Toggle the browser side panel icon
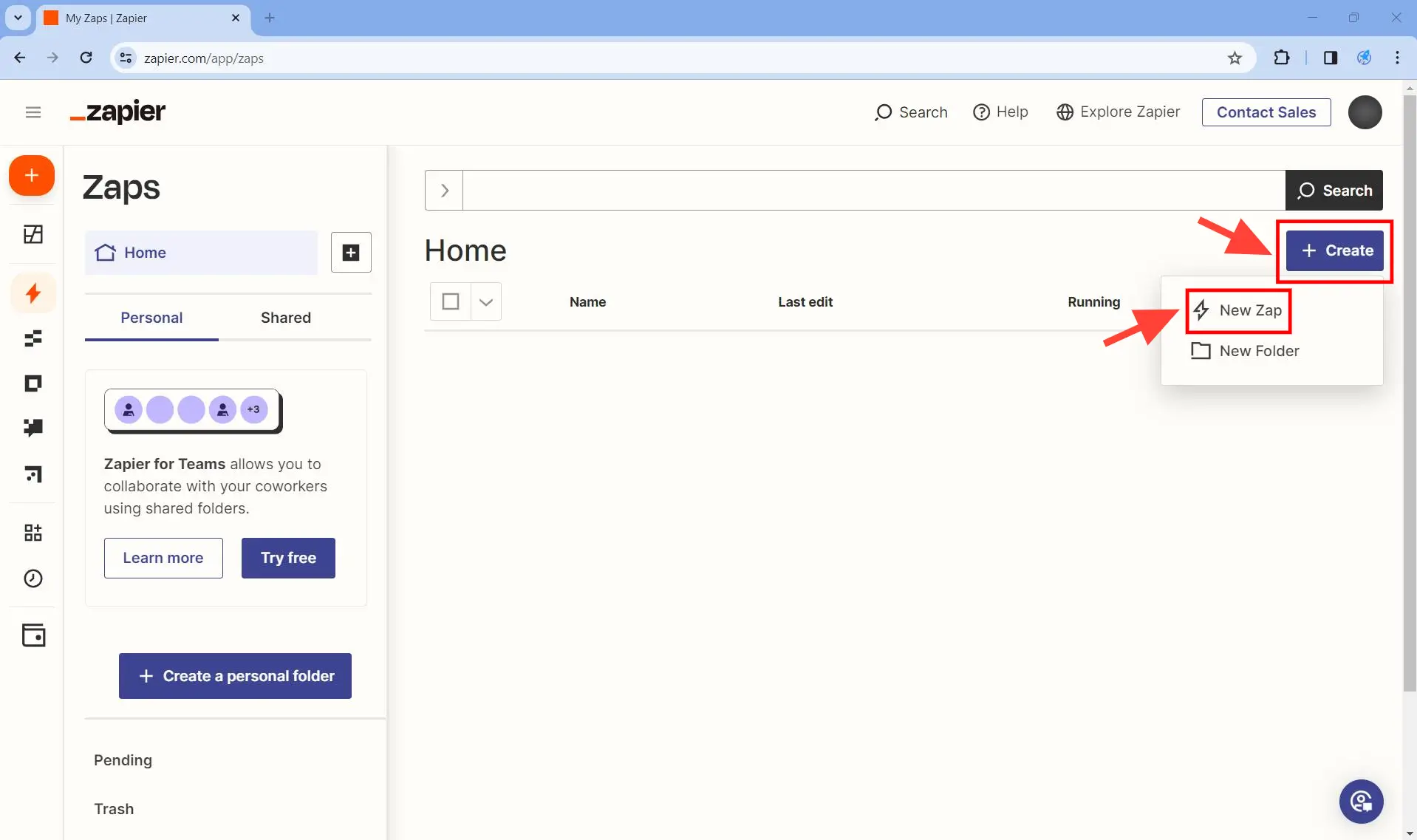The image size is (1417, 840). [1330, 58]
